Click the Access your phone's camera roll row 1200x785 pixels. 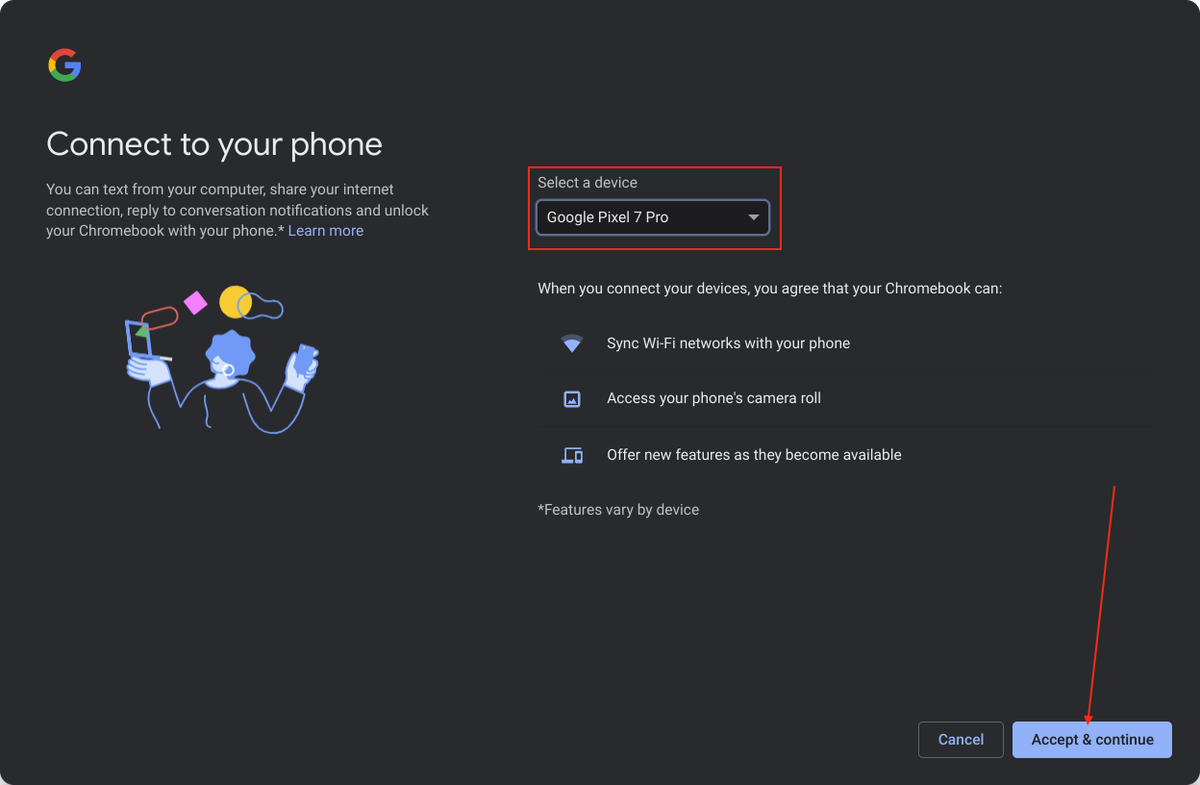(713, 398)
